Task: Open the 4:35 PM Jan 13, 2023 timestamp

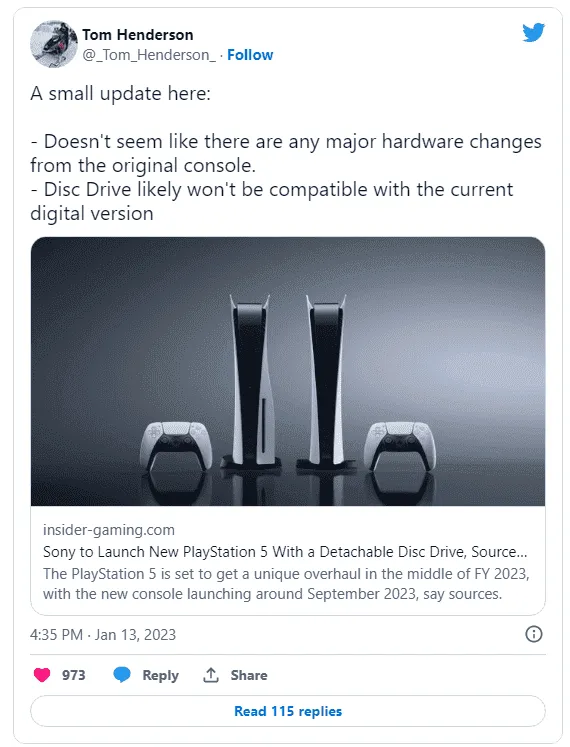Action: (x=103, y=635)
